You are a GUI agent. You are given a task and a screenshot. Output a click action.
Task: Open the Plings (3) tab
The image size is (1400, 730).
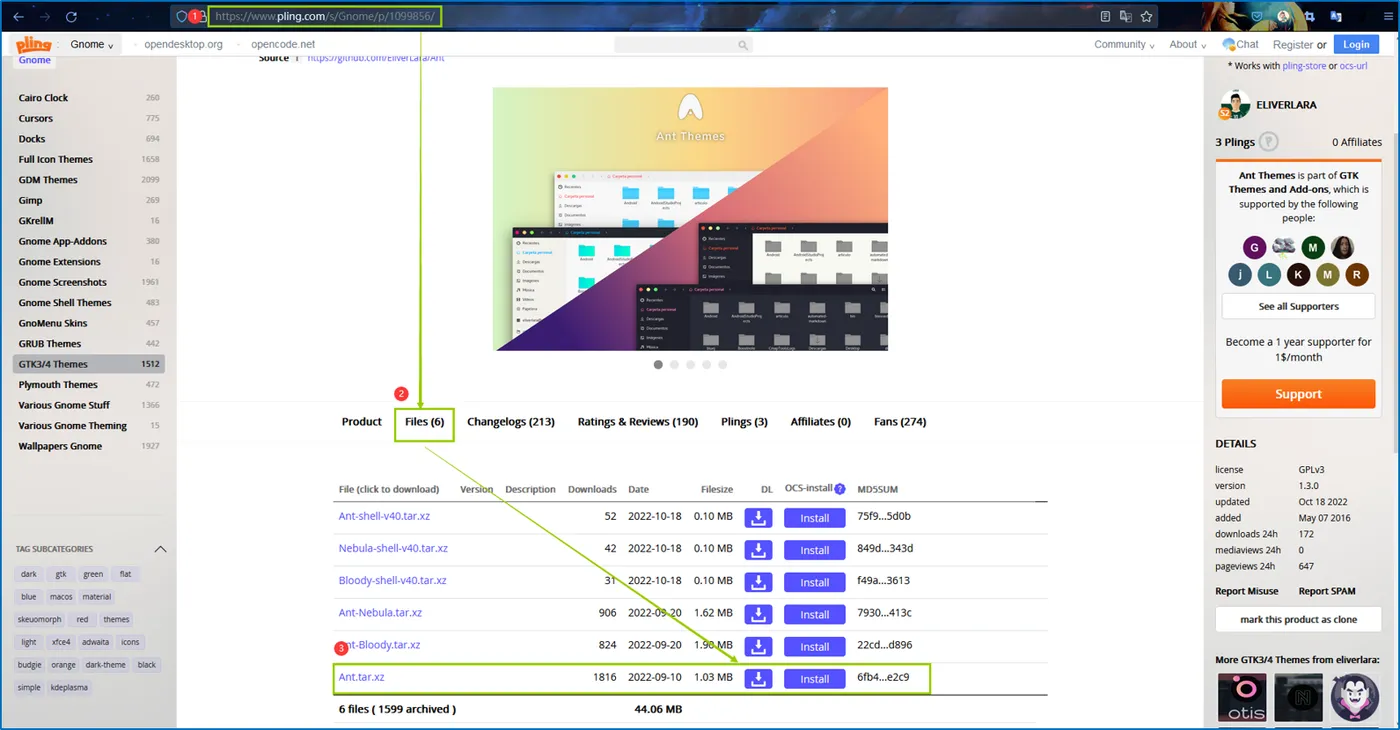(x=744, y=422)
